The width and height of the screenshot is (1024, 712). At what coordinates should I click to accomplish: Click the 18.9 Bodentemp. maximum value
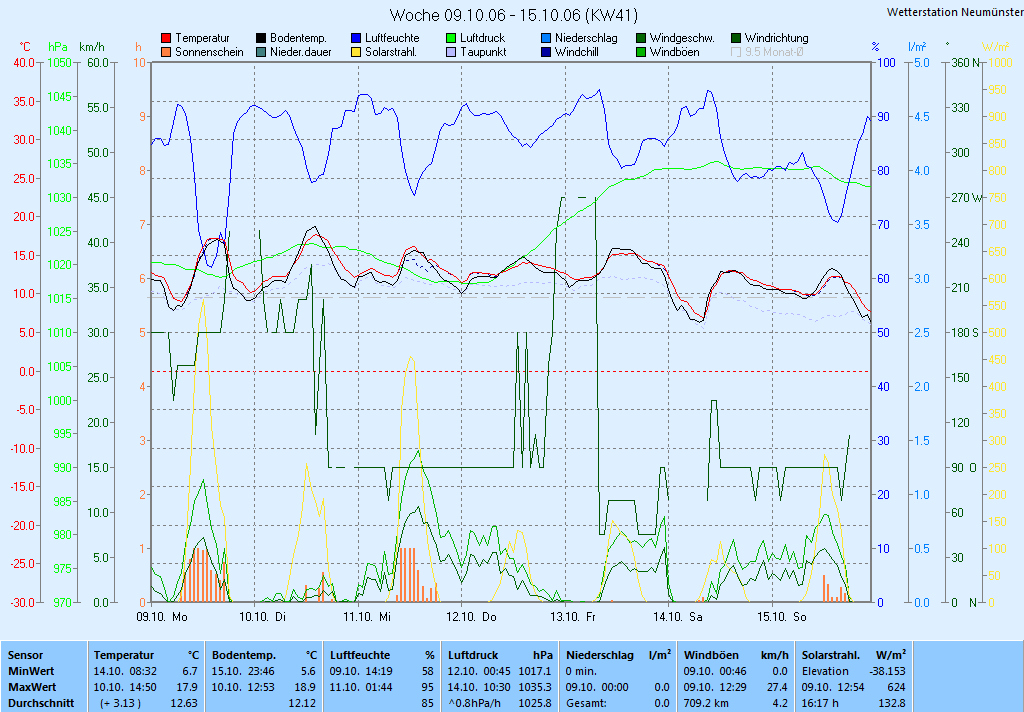point(306,688)
